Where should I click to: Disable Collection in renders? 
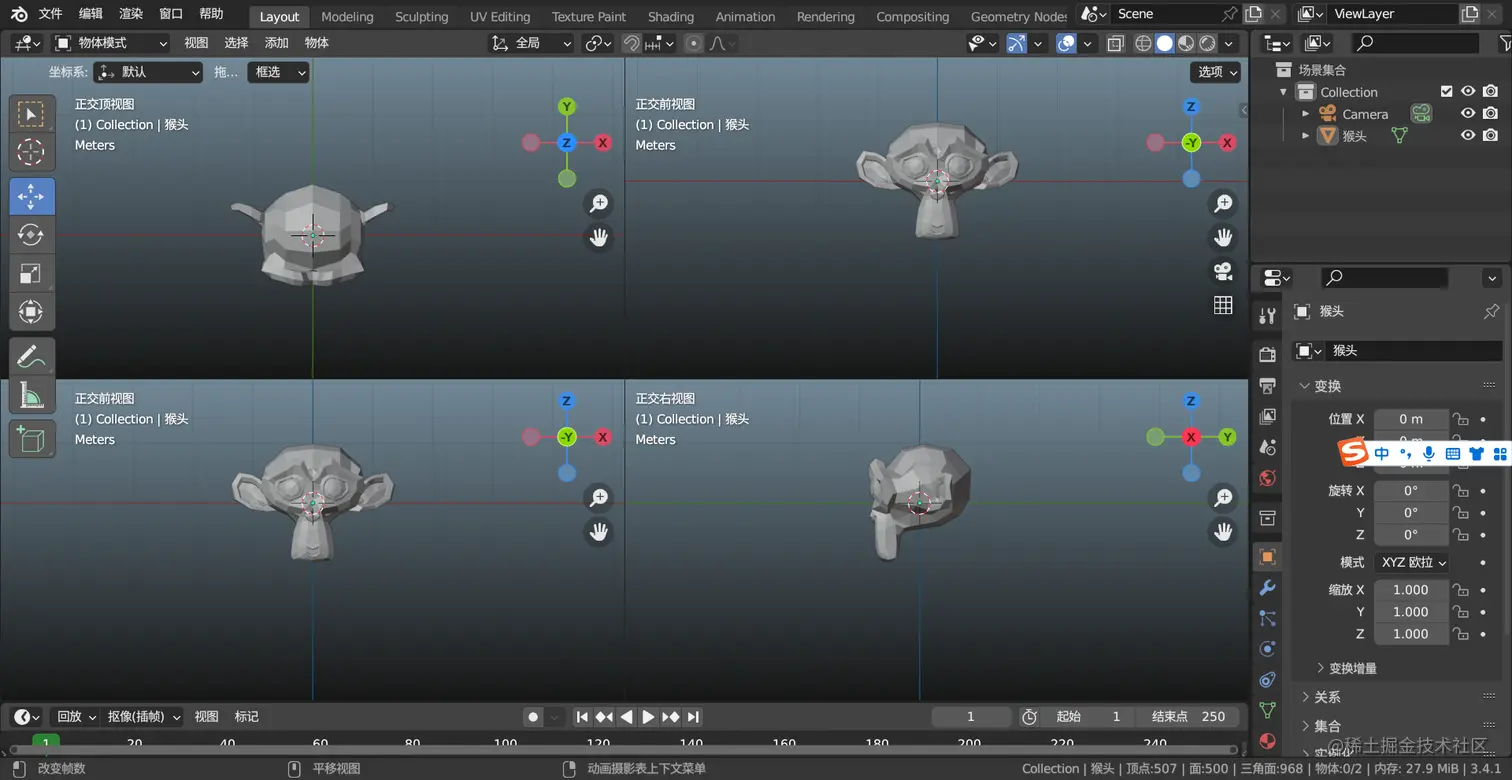tap(1490, 91)
